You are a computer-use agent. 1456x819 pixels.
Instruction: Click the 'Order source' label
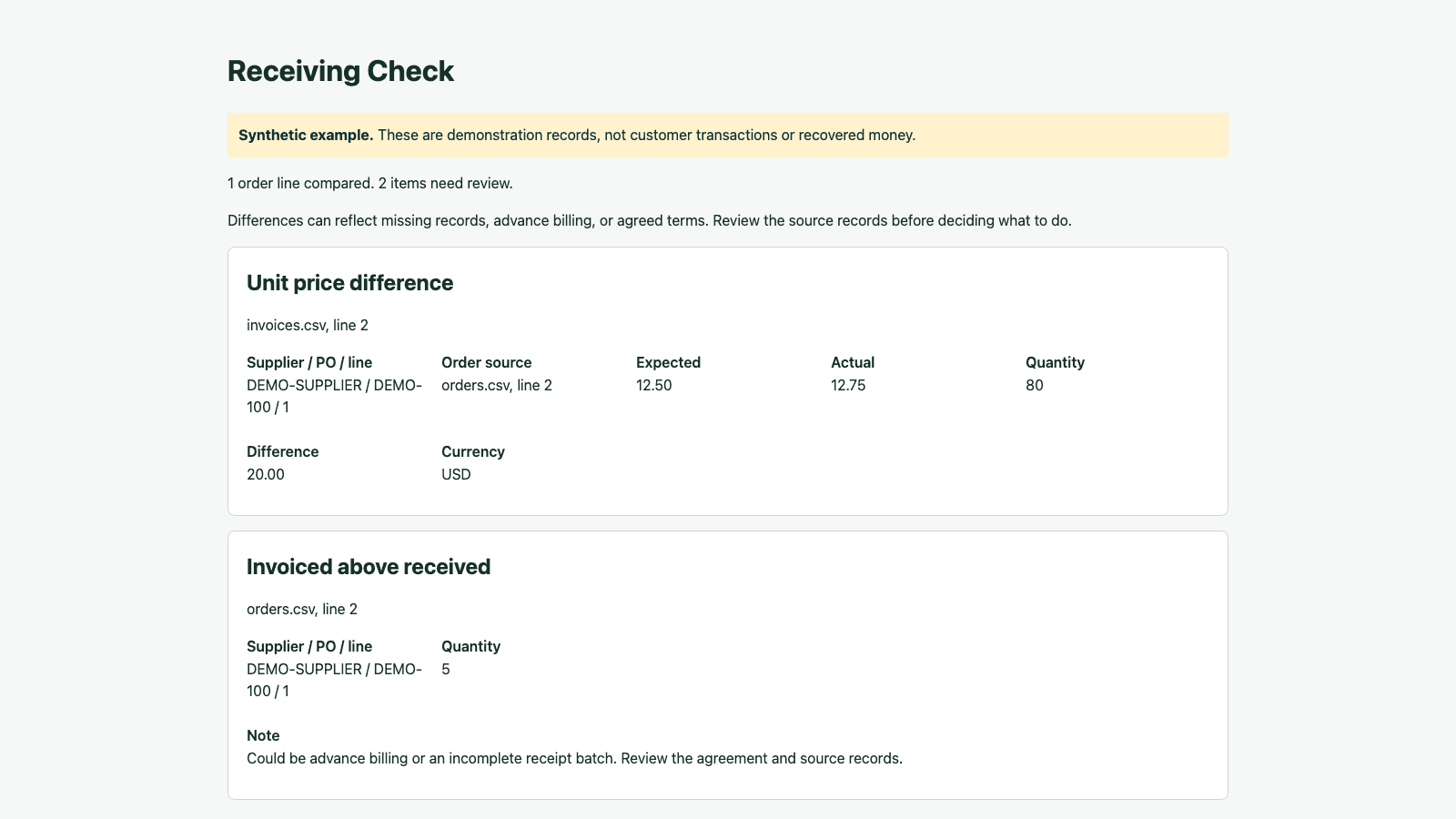point(486,362)
